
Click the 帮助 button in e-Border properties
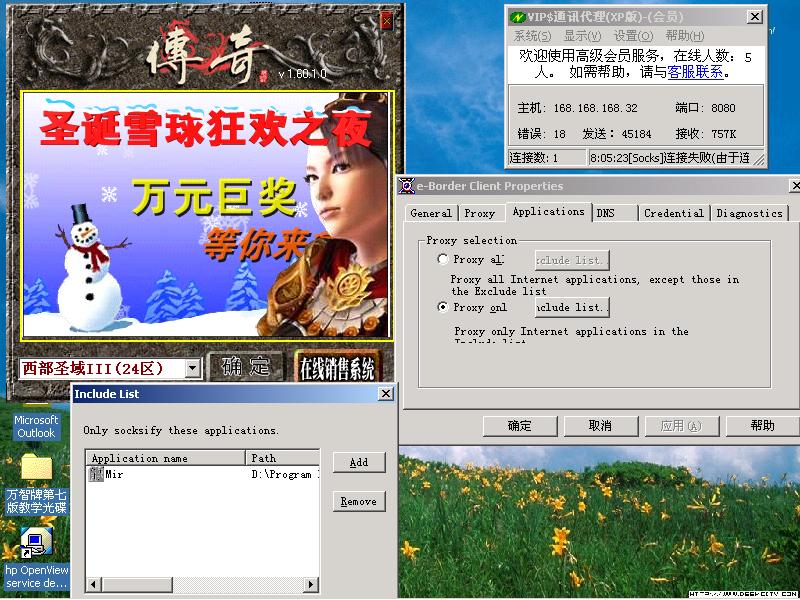coord(762,426)
